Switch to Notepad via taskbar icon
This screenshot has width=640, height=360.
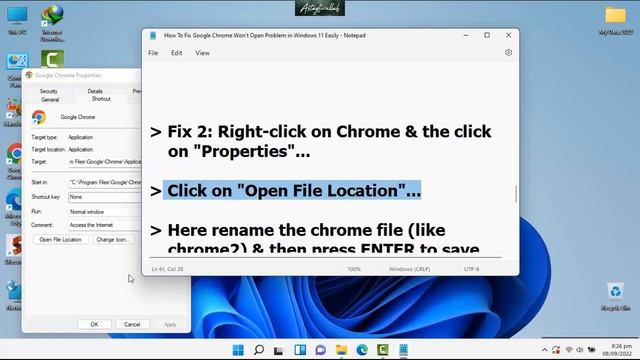403,350
